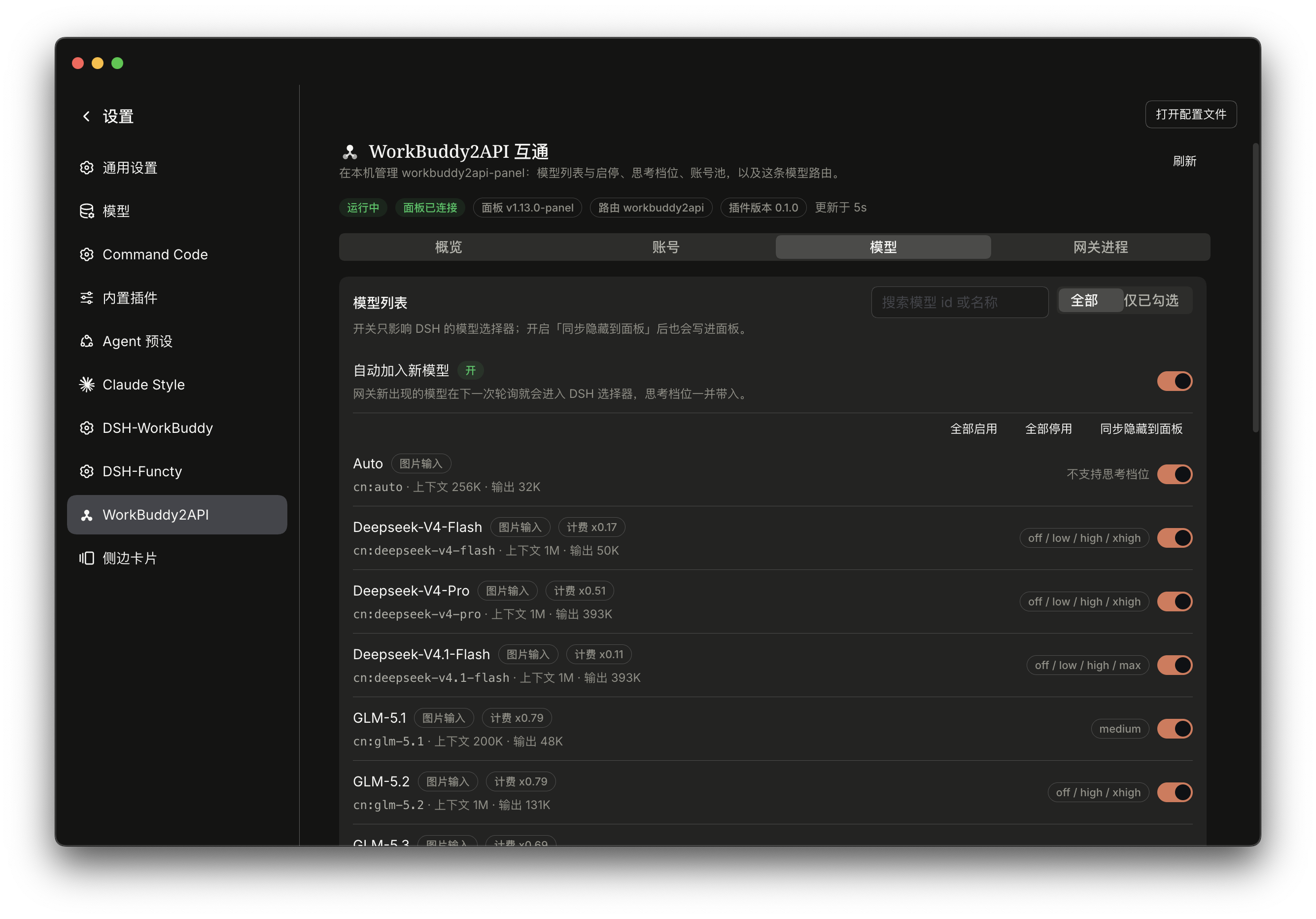
Task: Click 打开配置文件 button
Action: click(1190, 114)
